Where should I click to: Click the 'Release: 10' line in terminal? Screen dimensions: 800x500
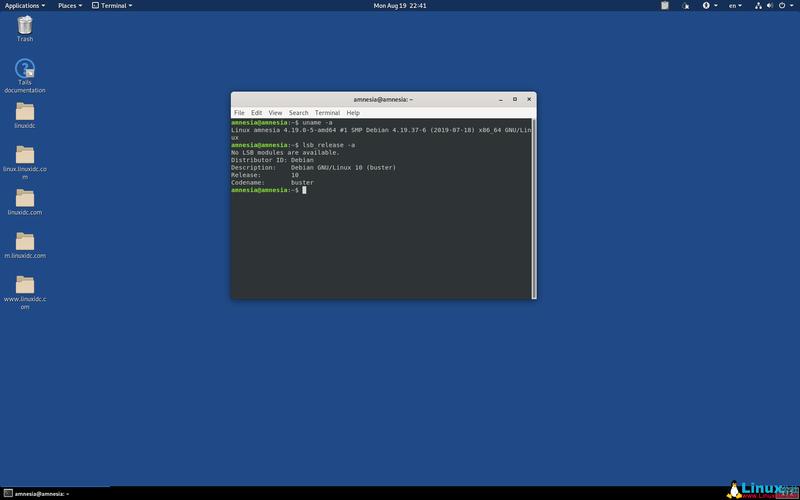coord(265,175)
